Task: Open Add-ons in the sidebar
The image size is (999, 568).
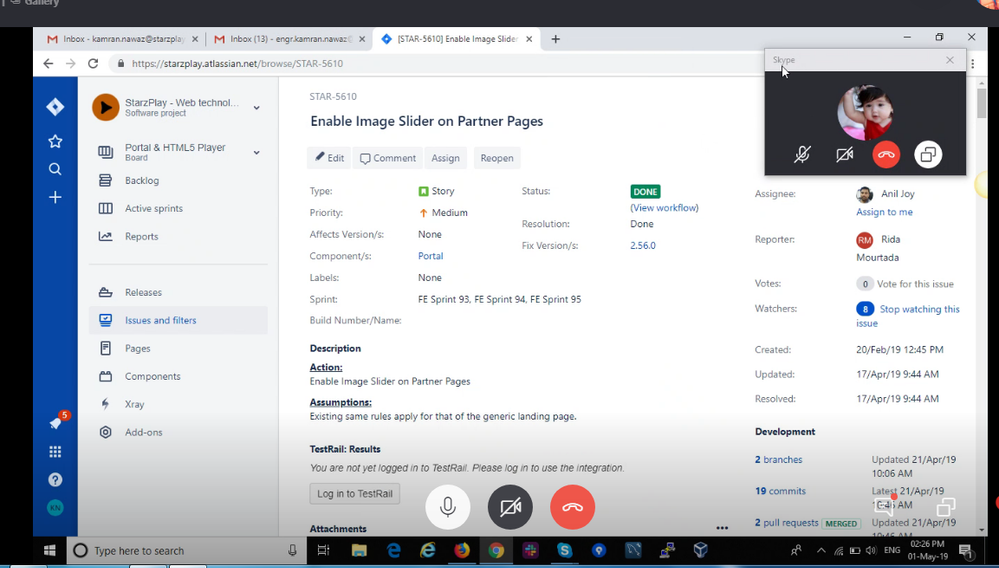Action: [x=178, y=432]
